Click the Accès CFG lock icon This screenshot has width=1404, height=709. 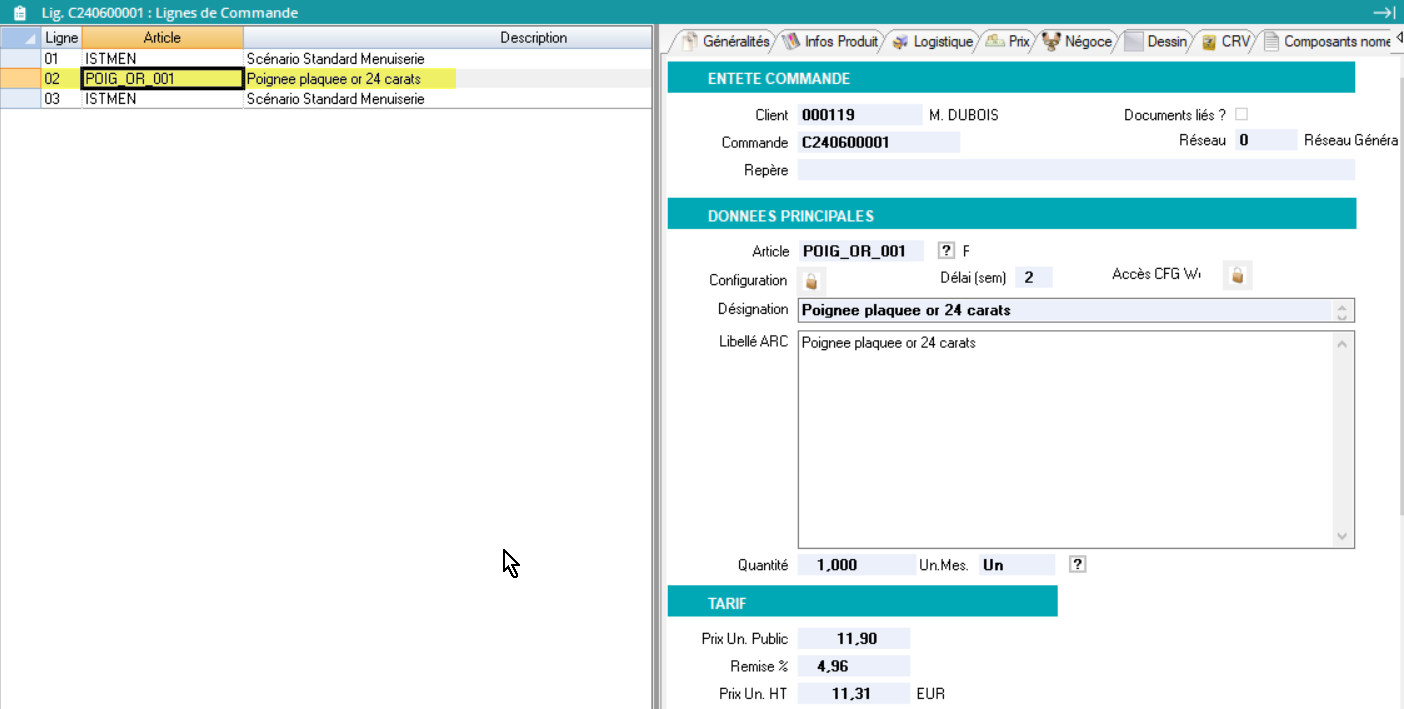[x=1237, y=276]
